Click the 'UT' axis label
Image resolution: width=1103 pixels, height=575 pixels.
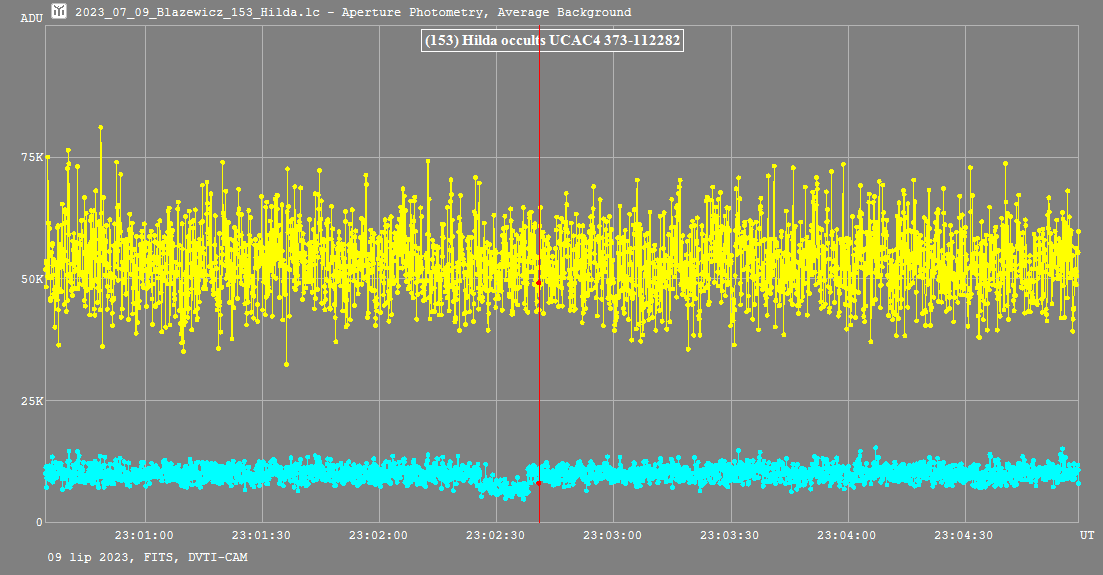pyautogui.click(x=1088, y=535)
